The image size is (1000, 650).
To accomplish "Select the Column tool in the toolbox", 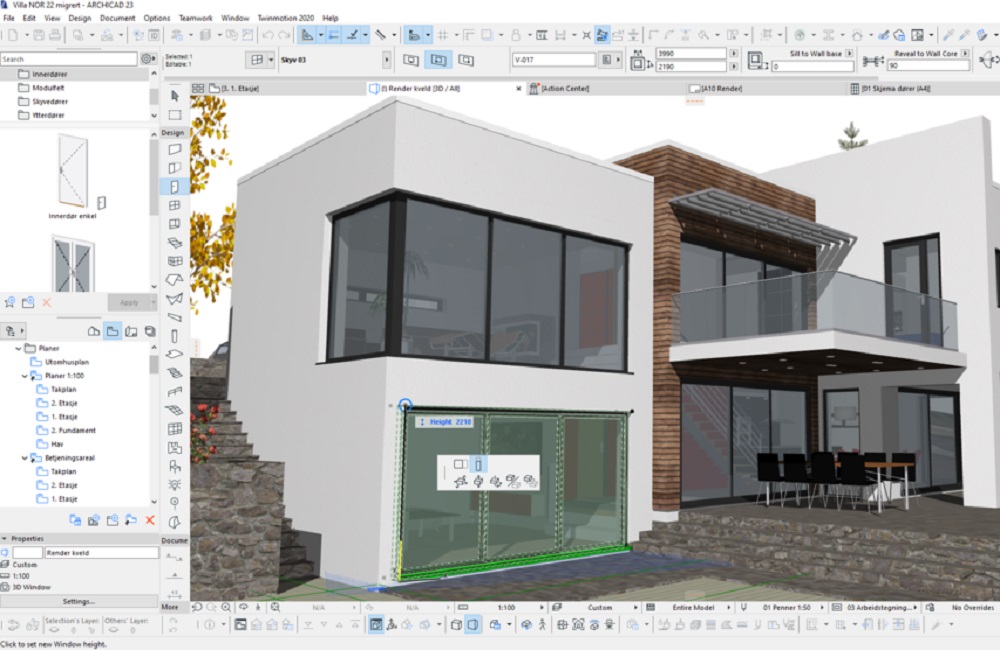I will 175,336.
